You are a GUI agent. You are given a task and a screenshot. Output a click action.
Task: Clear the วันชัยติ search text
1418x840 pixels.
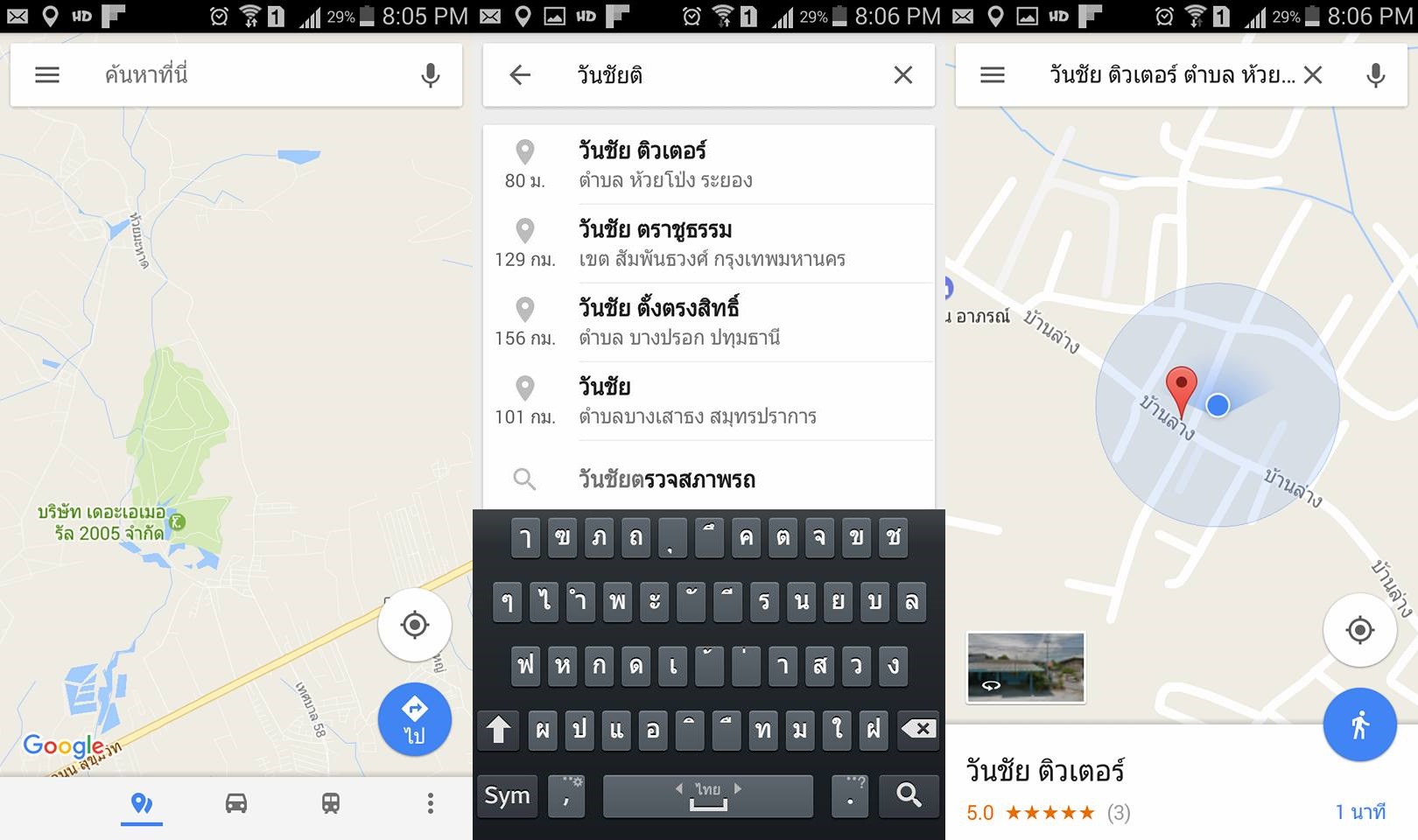pyautogui.click(x=903, y=75)
